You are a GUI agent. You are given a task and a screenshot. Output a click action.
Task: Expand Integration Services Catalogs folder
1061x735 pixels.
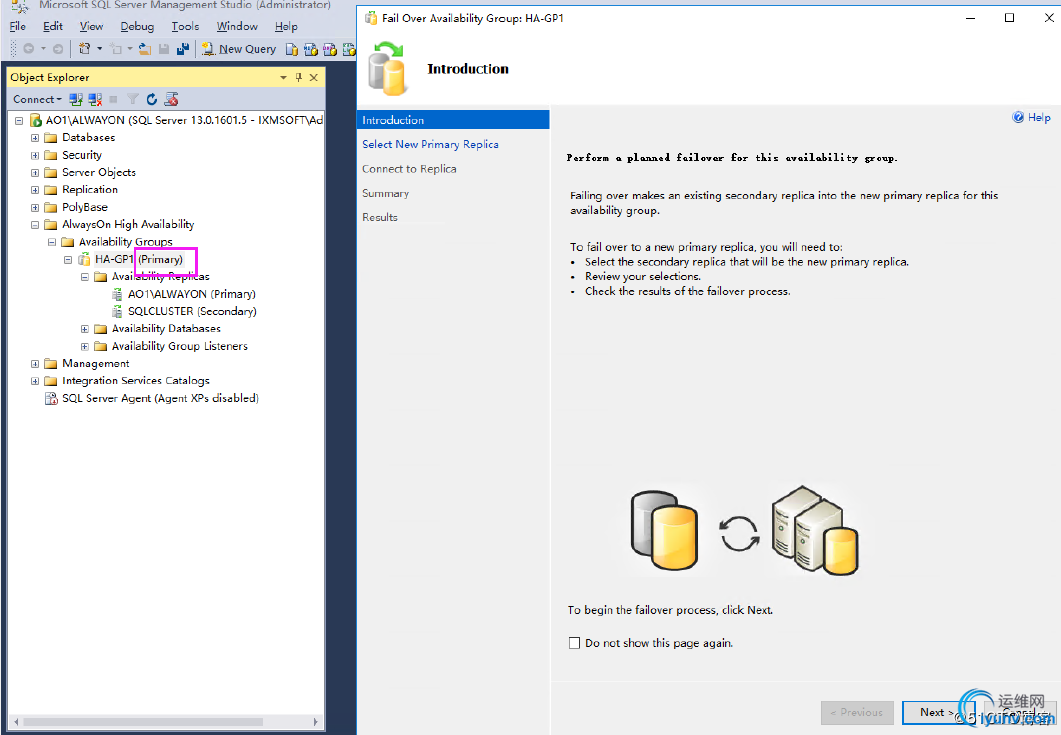[x=35, y=381]
